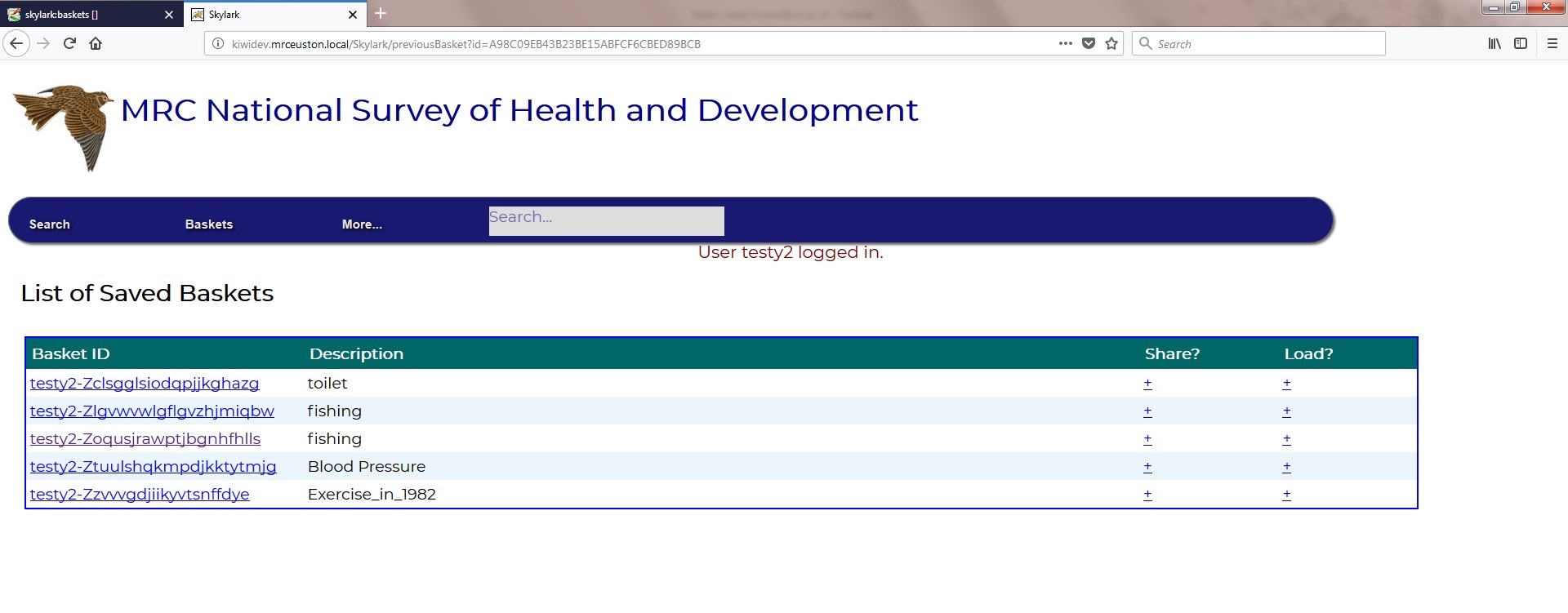Open a new browser tab
This screenshot has height=613, width=1568.
click(381, 13)
